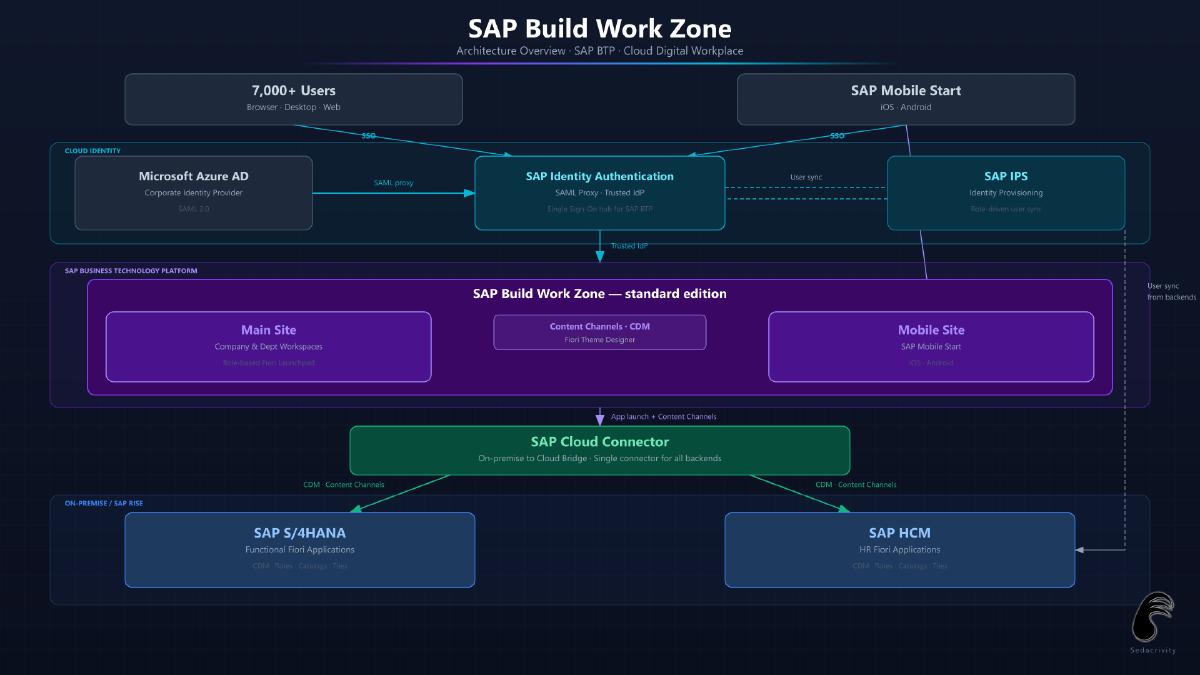Click the top SAP Mobile Start iOS/Android box
Viewport: 1200px width, 675px height.
906,98
